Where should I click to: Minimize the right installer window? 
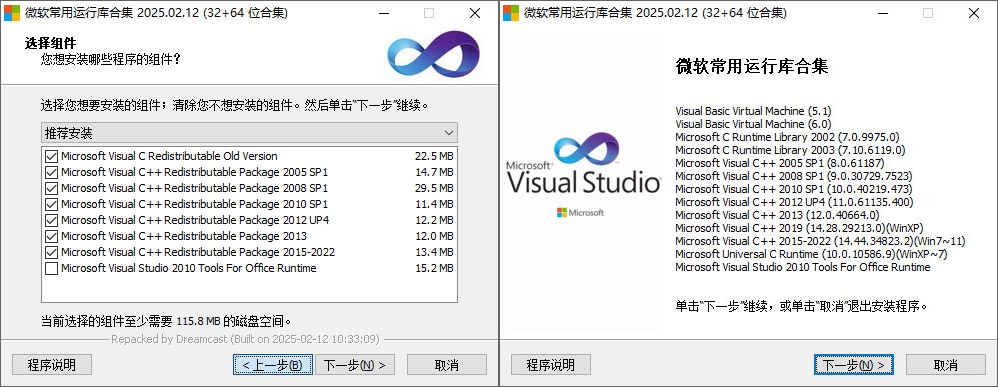(x=883, y=13)
